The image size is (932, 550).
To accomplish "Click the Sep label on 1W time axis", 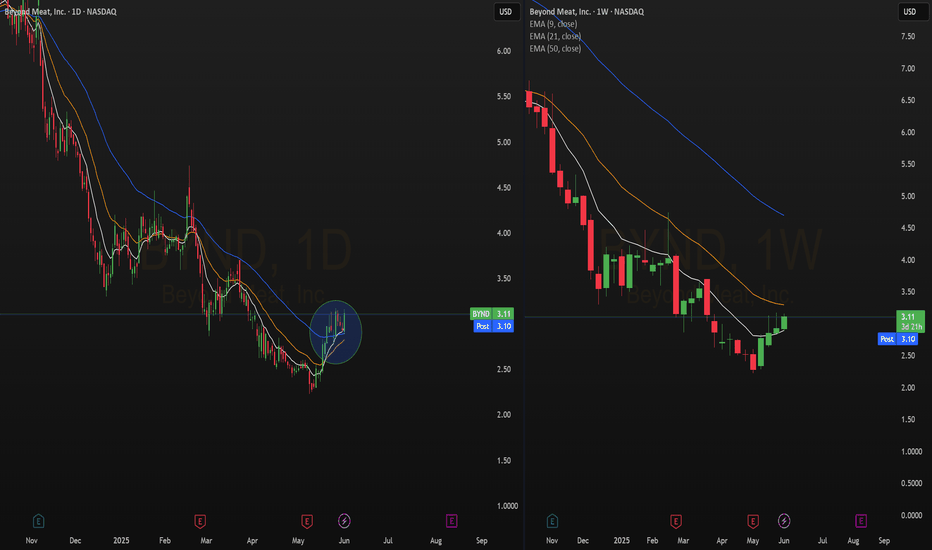I will (x=884, y=540).
